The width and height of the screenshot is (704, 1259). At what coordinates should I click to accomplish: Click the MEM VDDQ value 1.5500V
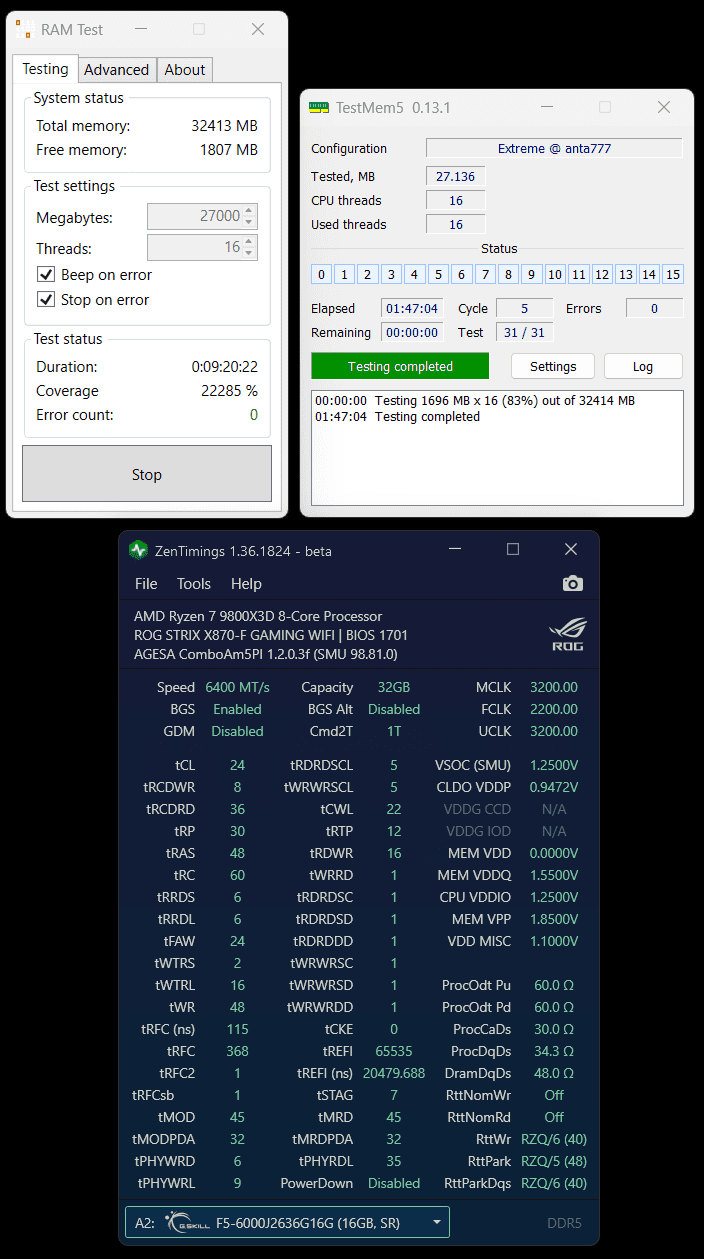[x=554, y=875]
